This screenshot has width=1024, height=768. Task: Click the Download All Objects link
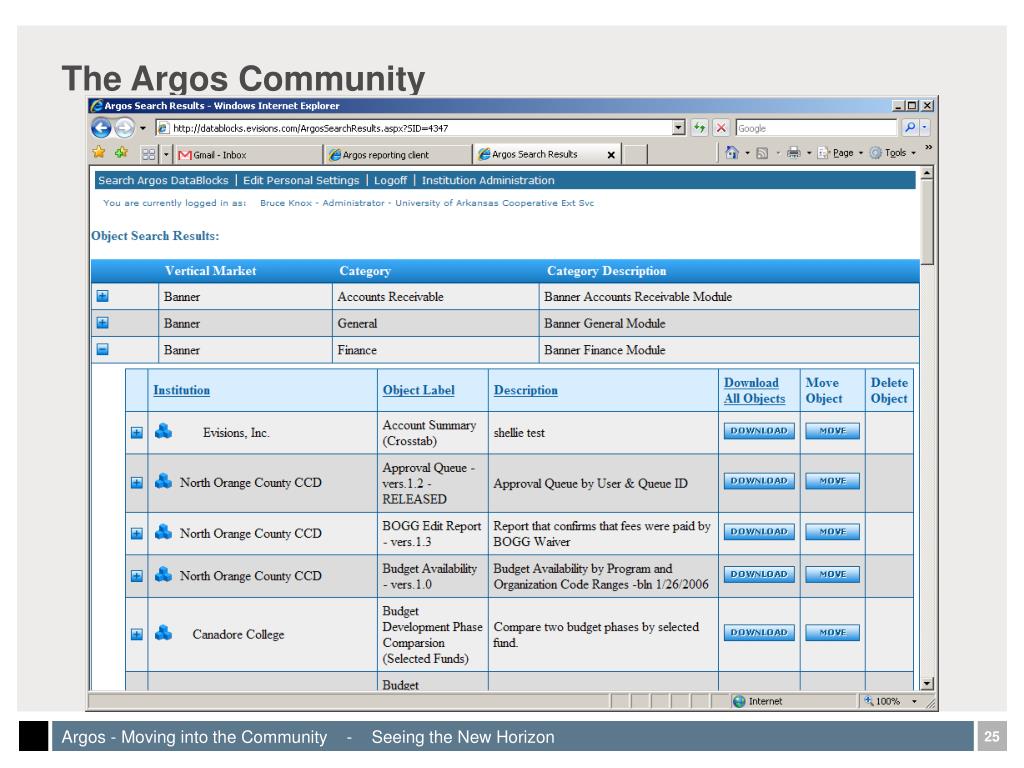click(x=754, y=391)
